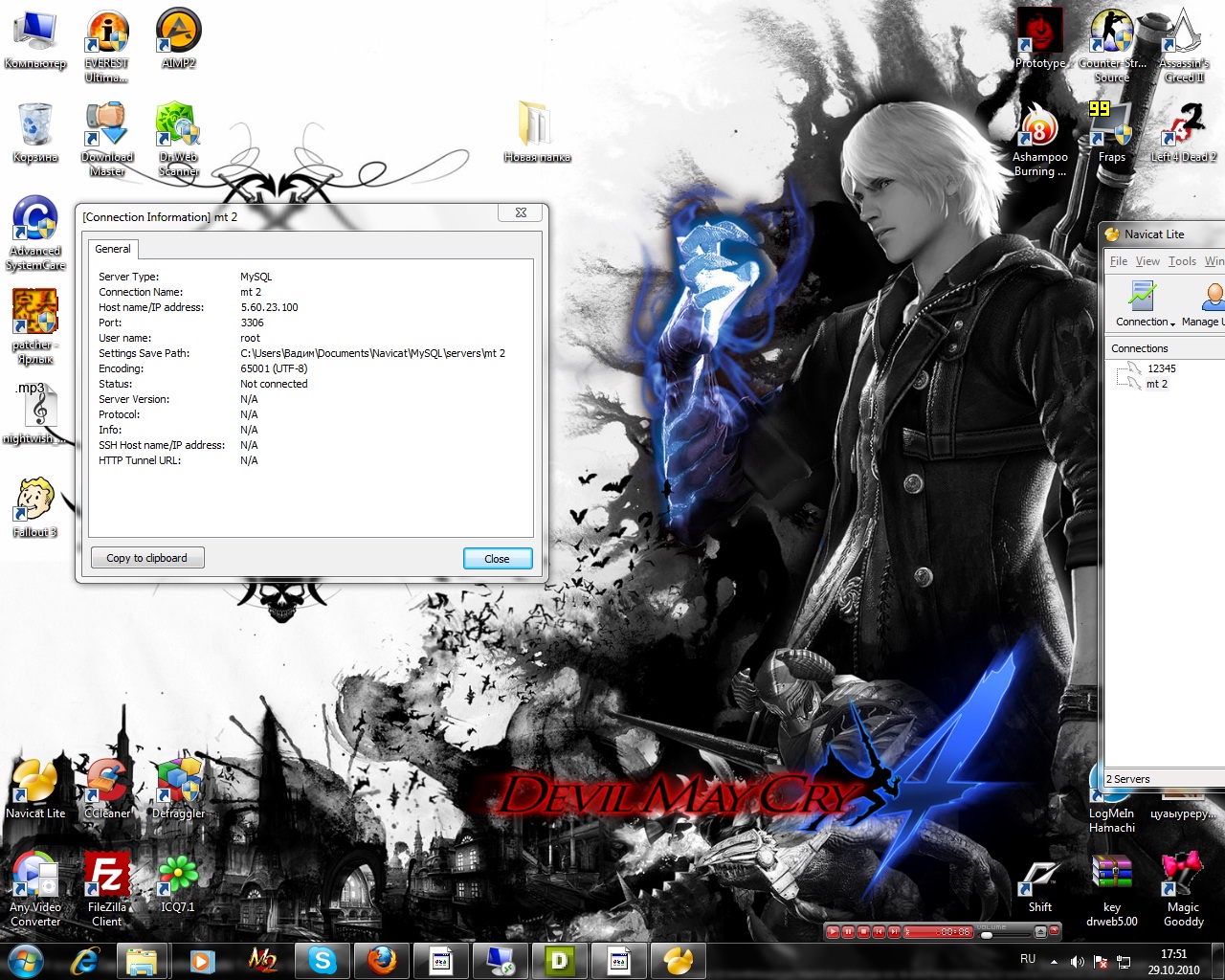Select the General tab in Connection Information
Image resolution: width=1225 pixels, height=980 pixels.
tap(113, 249)
